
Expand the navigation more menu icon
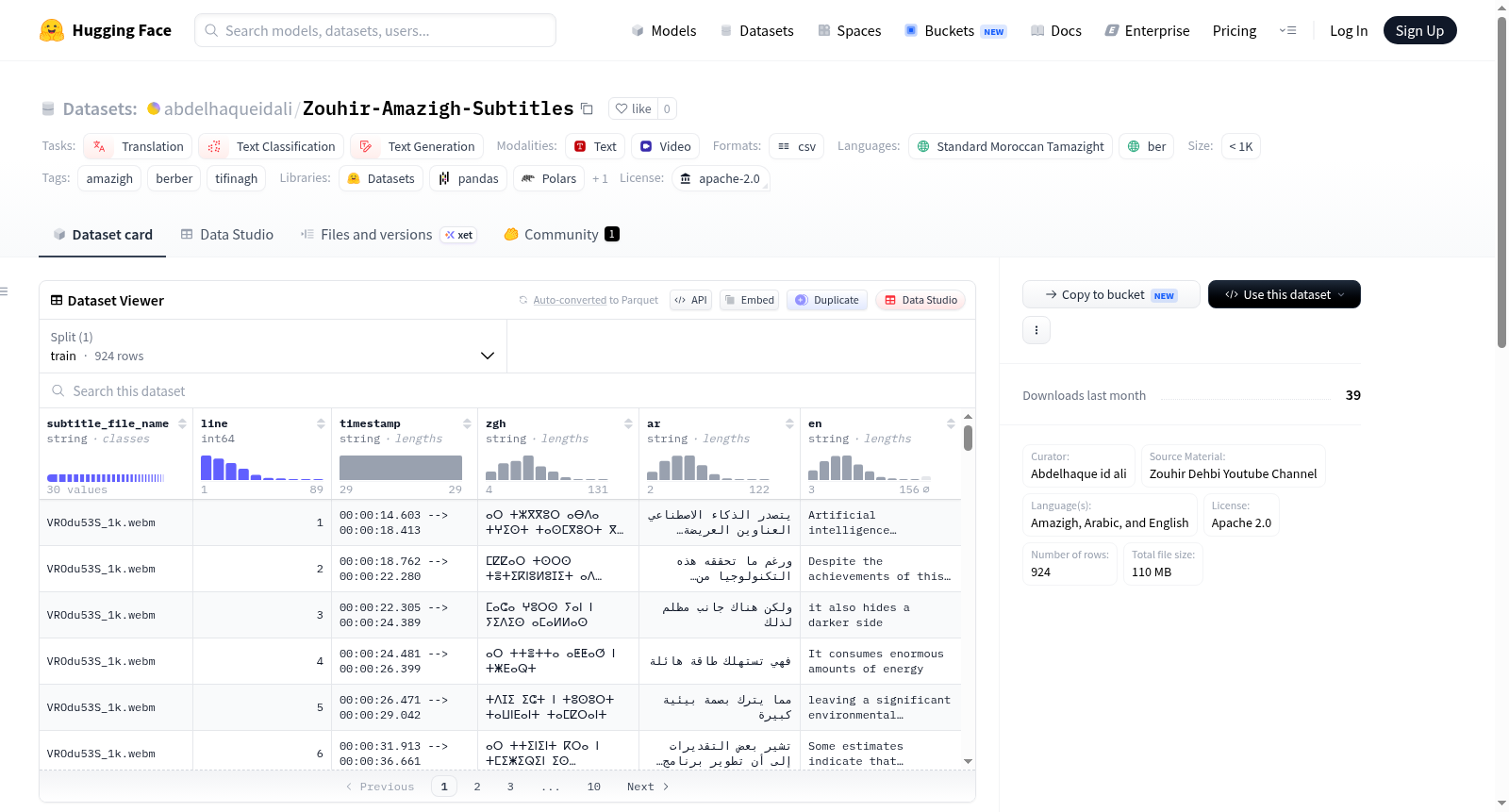tap(1287, 30)
